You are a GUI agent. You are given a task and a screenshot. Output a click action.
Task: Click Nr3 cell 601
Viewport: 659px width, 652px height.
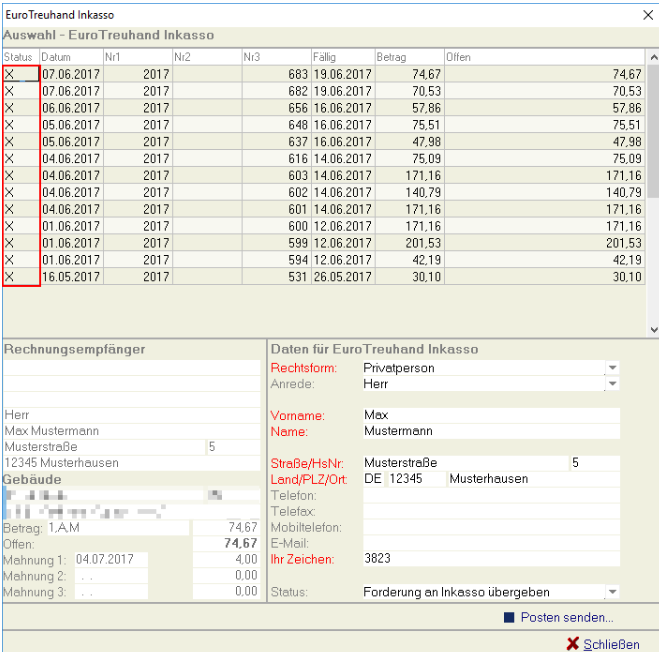coord(277,209)
